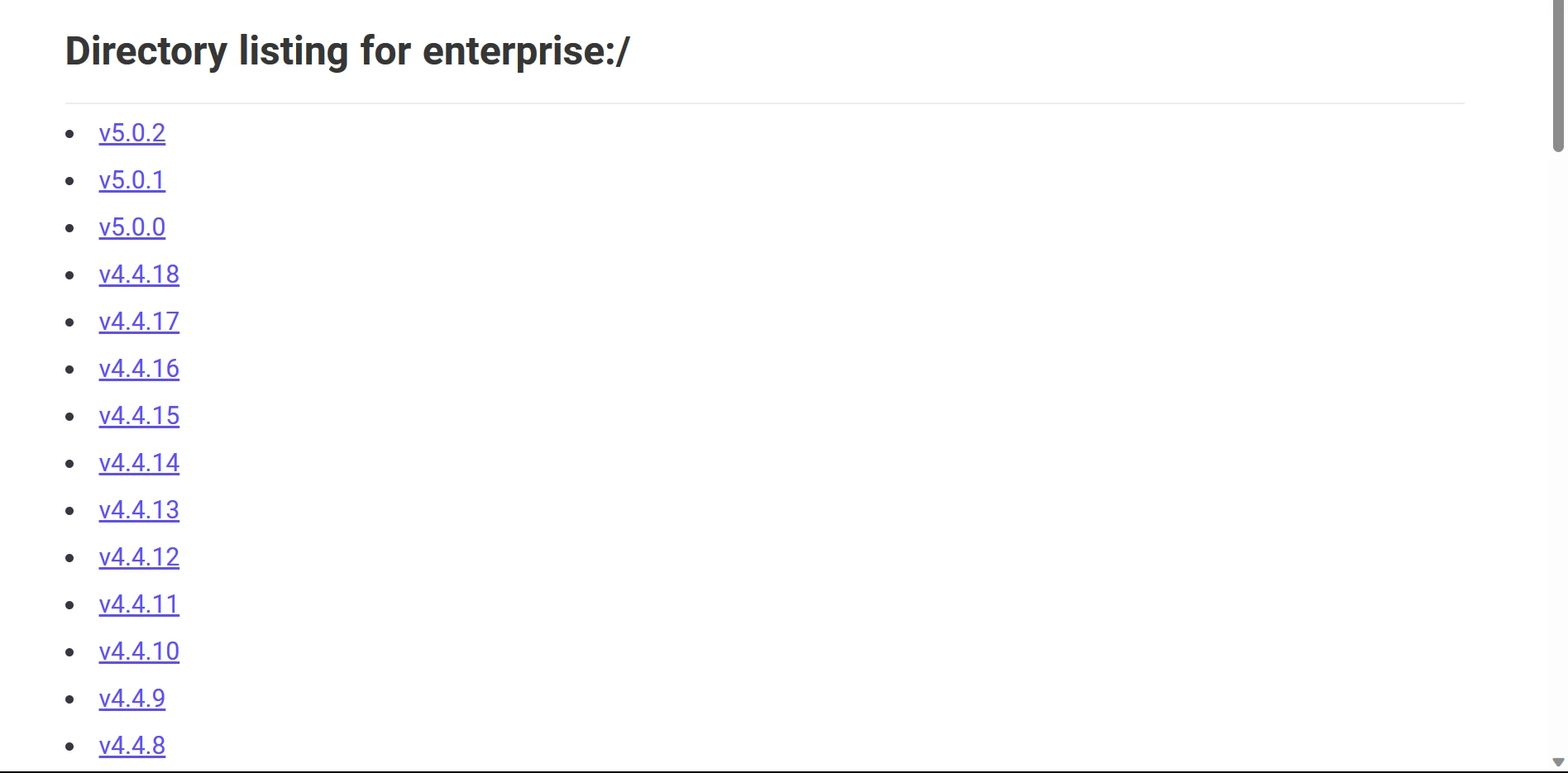Click the bullet before v4.4.12
Image resolution: width=1568 pixels, height=773 pixels.
[69, 558]
